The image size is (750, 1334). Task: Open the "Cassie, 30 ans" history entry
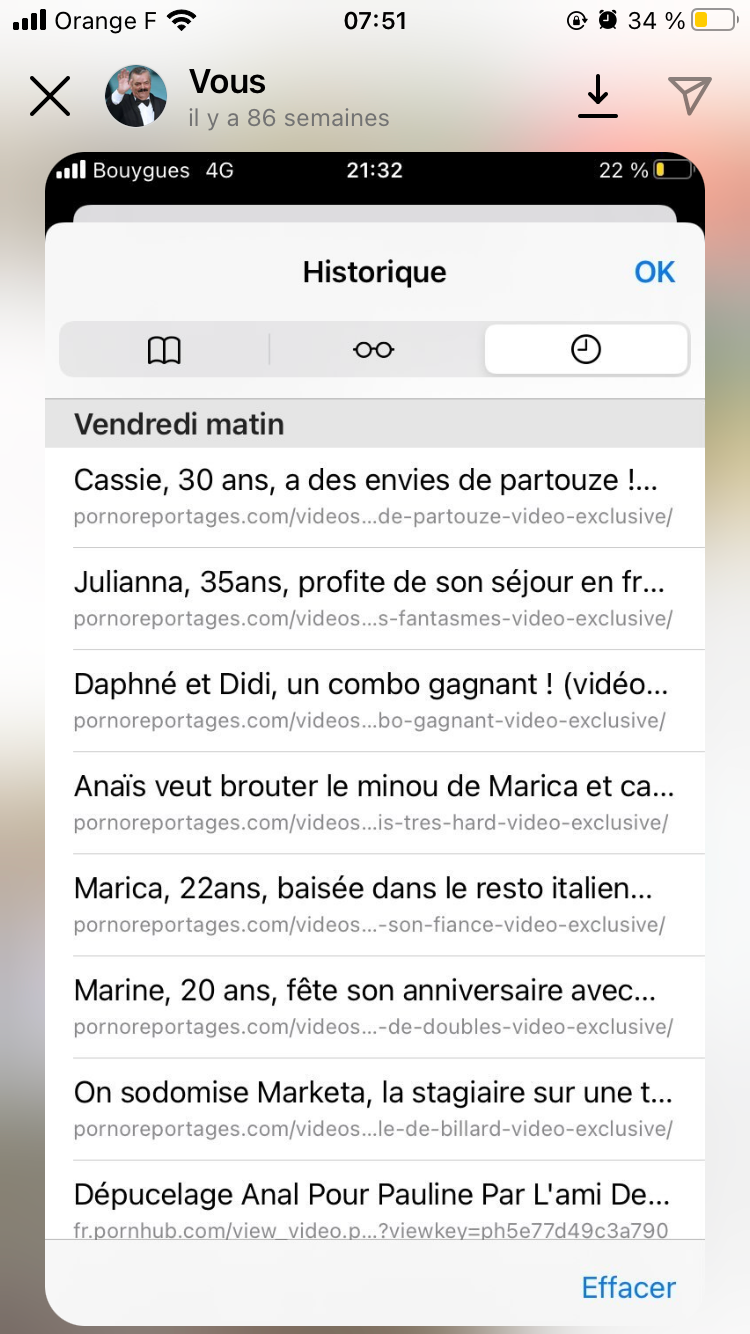(375, 497)
